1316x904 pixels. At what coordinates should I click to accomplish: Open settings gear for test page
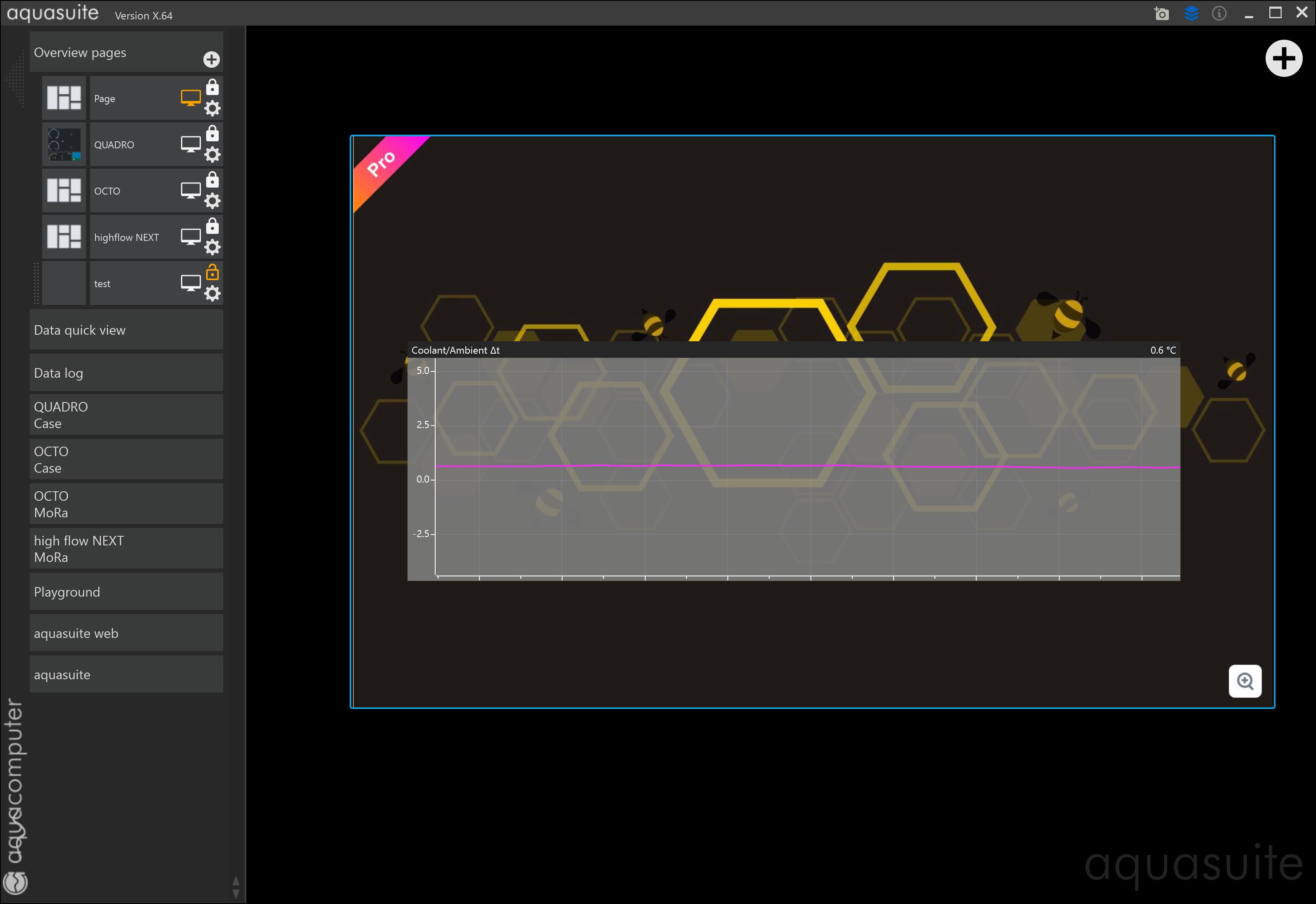coord(212,293)
